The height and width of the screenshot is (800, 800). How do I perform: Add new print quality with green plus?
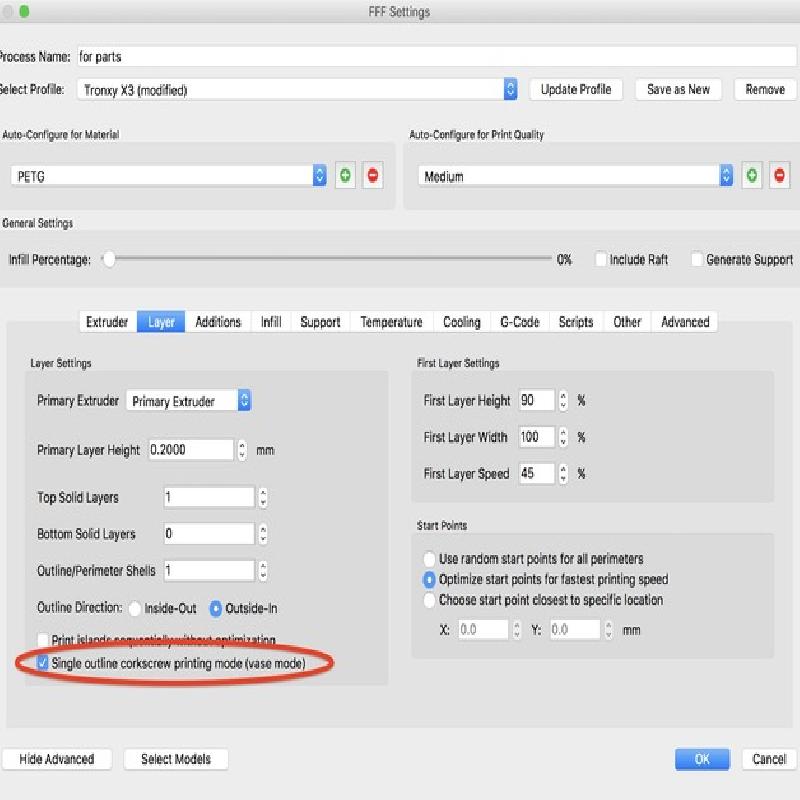coord(752,176)
